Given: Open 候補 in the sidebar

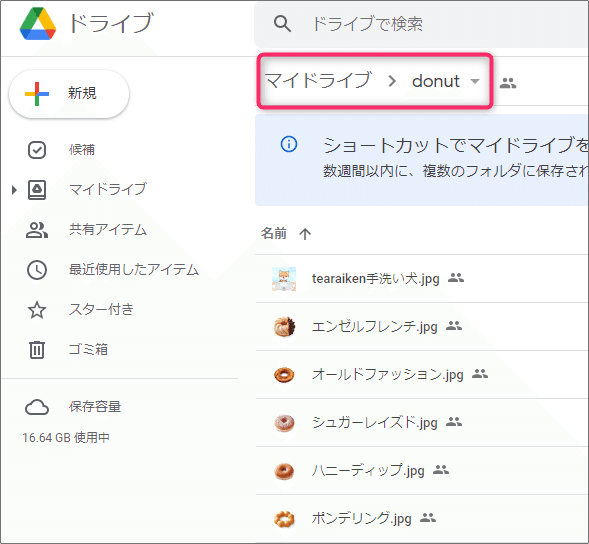Looking at the screenshot, I should click(82, 150).
